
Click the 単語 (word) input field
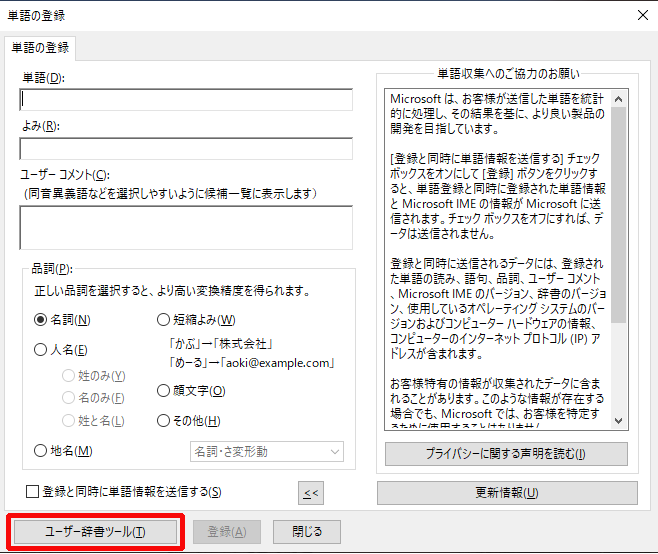[x=186, y=100]
